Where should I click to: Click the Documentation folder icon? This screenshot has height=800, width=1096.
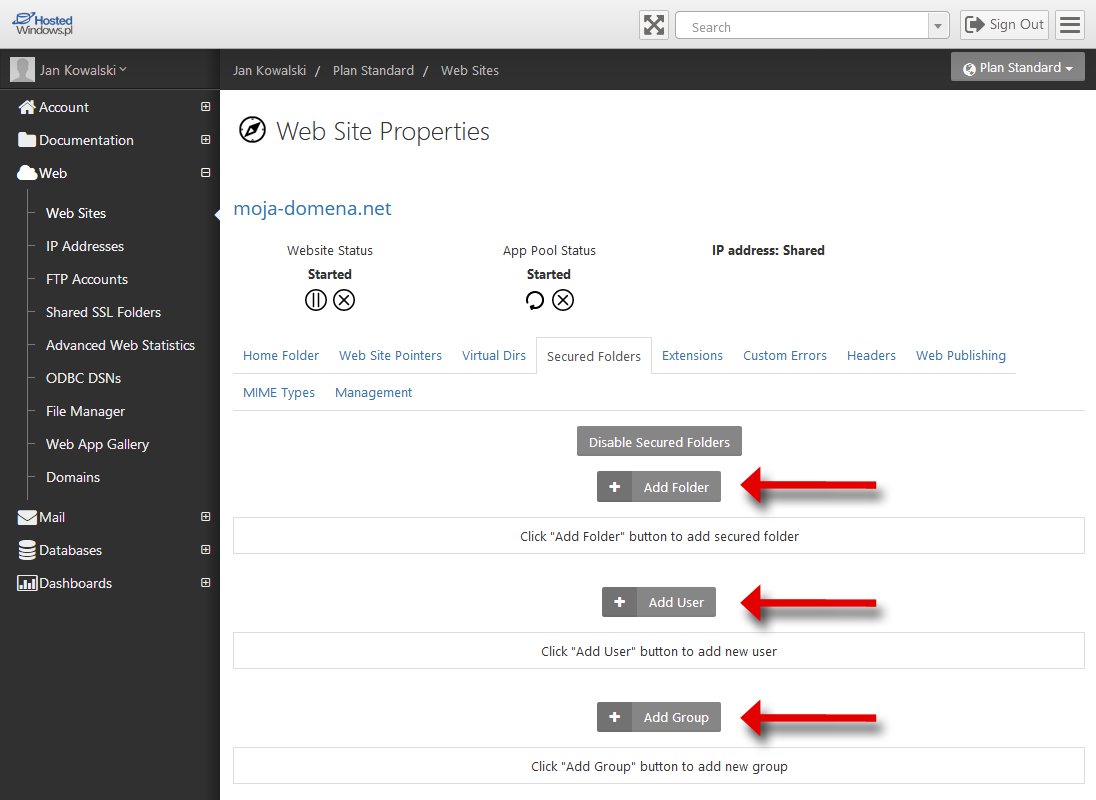click(27, 140)
